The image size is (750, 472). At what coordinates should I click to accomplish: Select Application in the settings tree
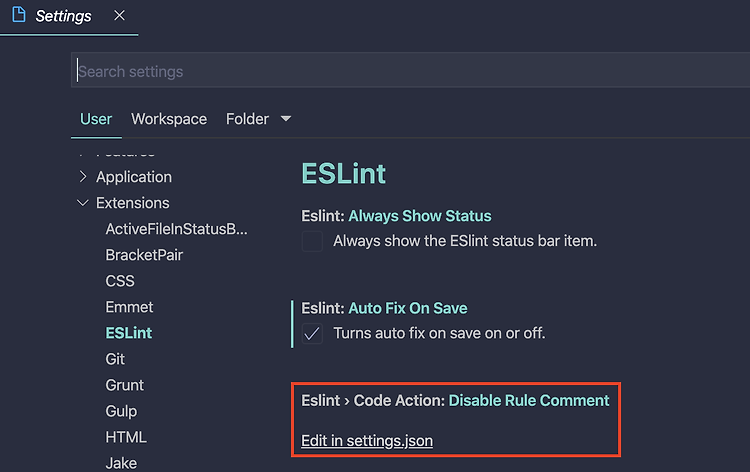tap(133, 177)
